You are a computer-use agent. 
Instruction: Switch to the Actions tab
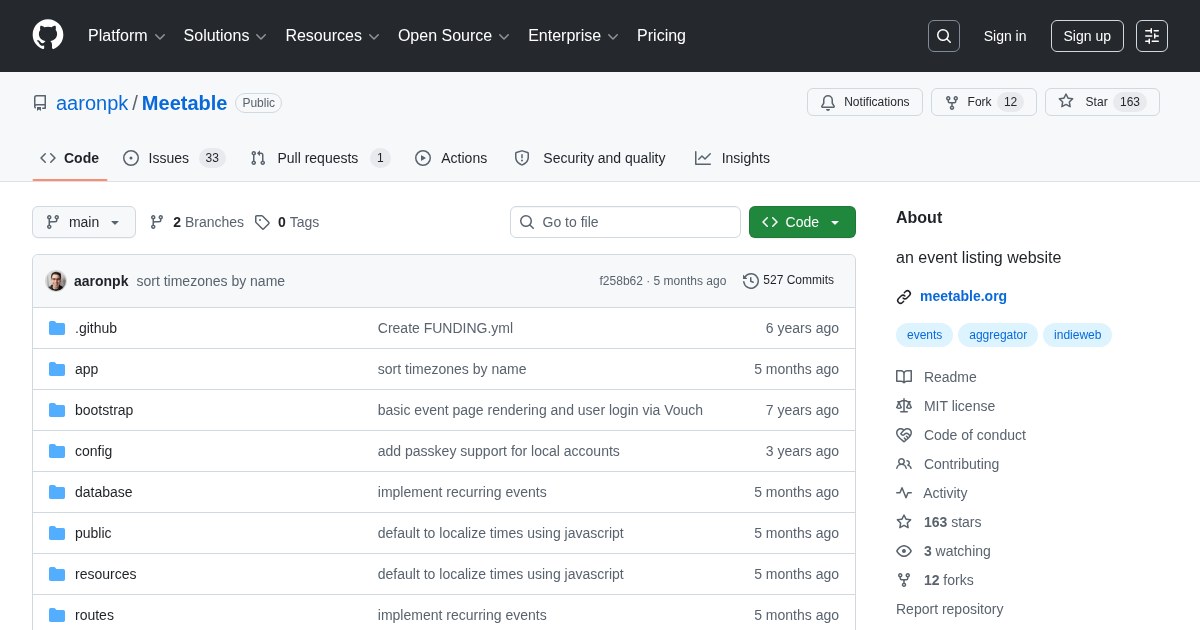(x=451, y=158)
